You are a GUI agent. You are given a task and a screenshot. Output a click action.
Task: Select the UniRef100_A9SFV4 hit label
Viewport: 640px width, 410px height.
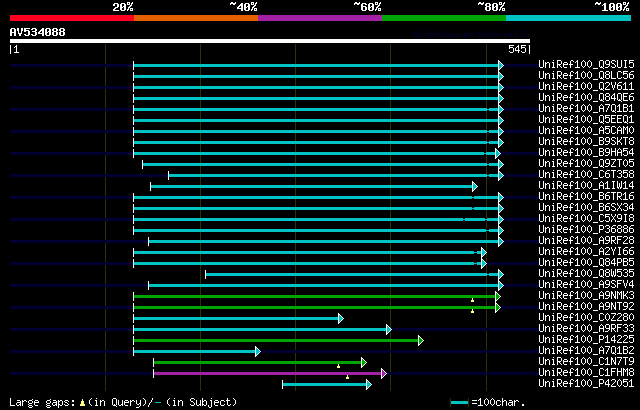[x=586, y=285]
